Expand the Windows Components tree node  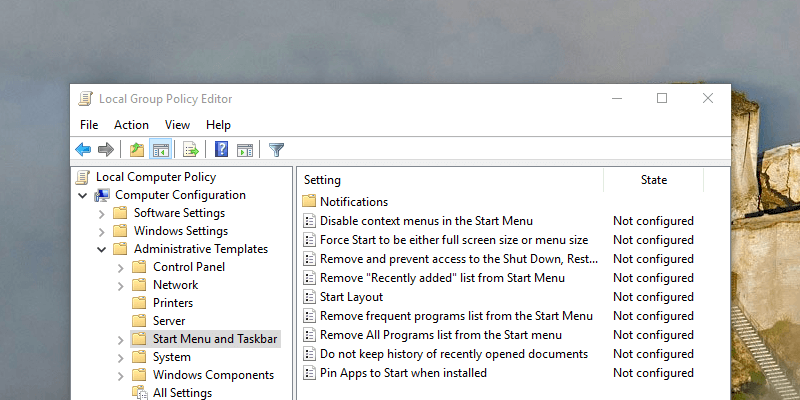[120, 375]
